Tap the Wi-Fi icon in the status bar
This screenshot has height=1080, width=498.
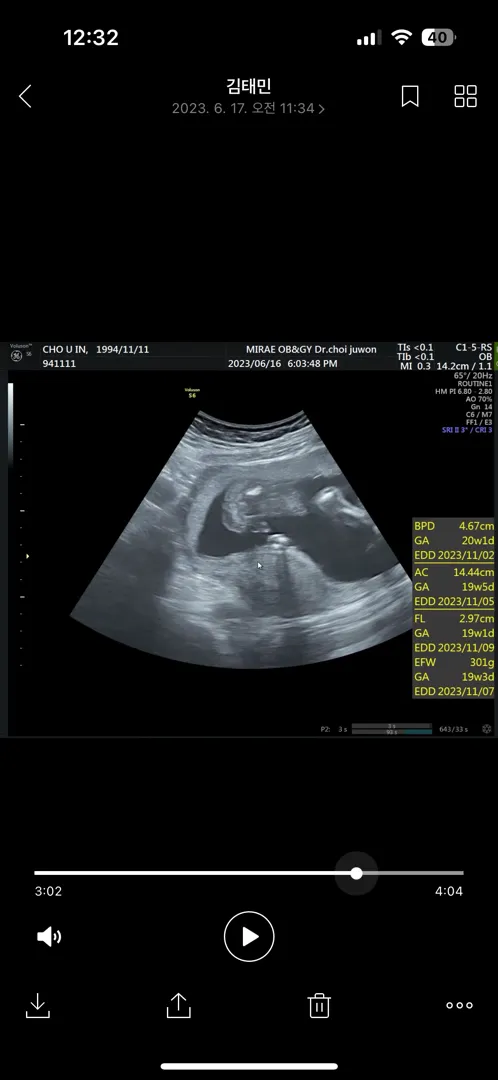click(x=400, y=38)
